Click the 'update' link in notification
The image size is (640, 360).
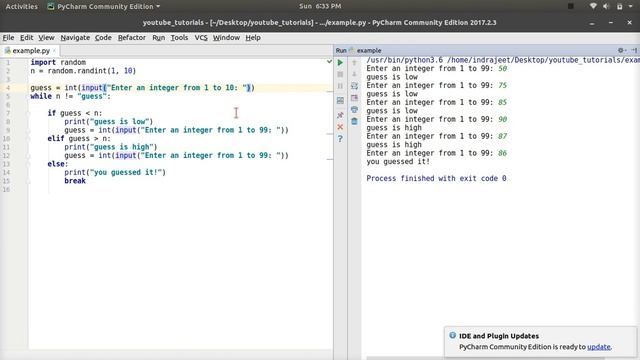click(x=599, y=347)
